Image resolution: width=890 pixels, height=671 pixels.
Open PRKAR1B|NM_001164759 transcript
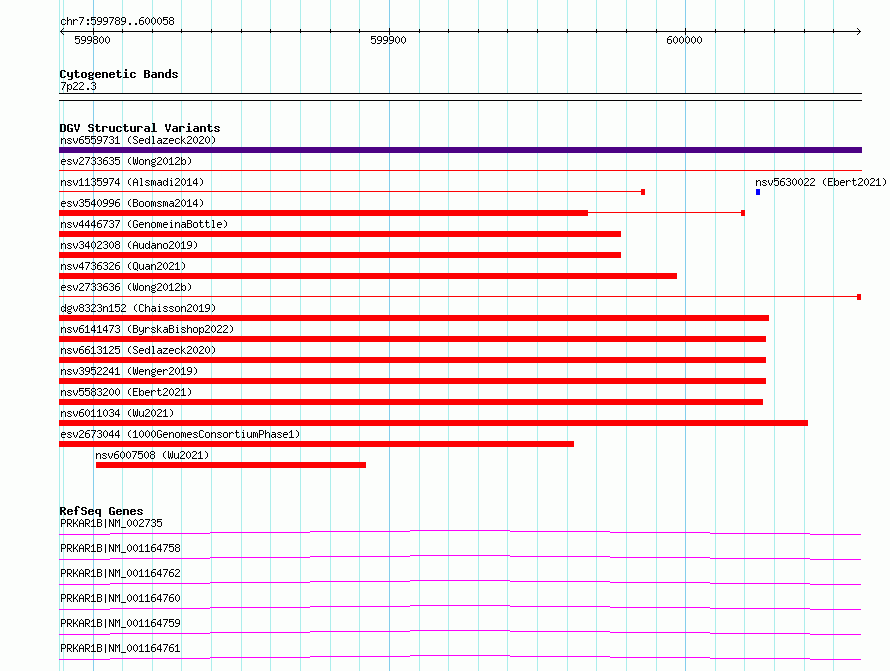[x=120, y=623]
